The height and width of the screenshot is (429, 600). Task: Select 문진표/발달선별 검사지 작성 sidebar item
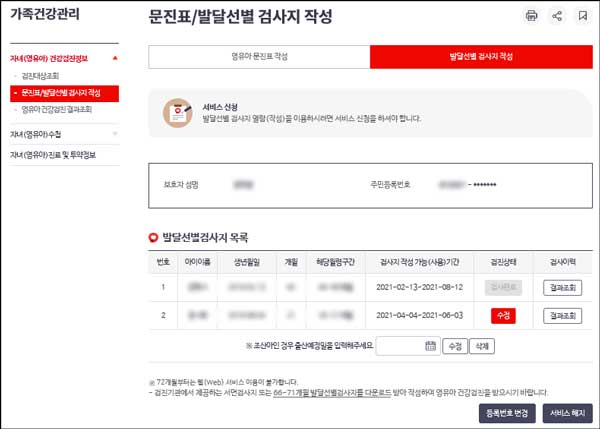[64, 93]
